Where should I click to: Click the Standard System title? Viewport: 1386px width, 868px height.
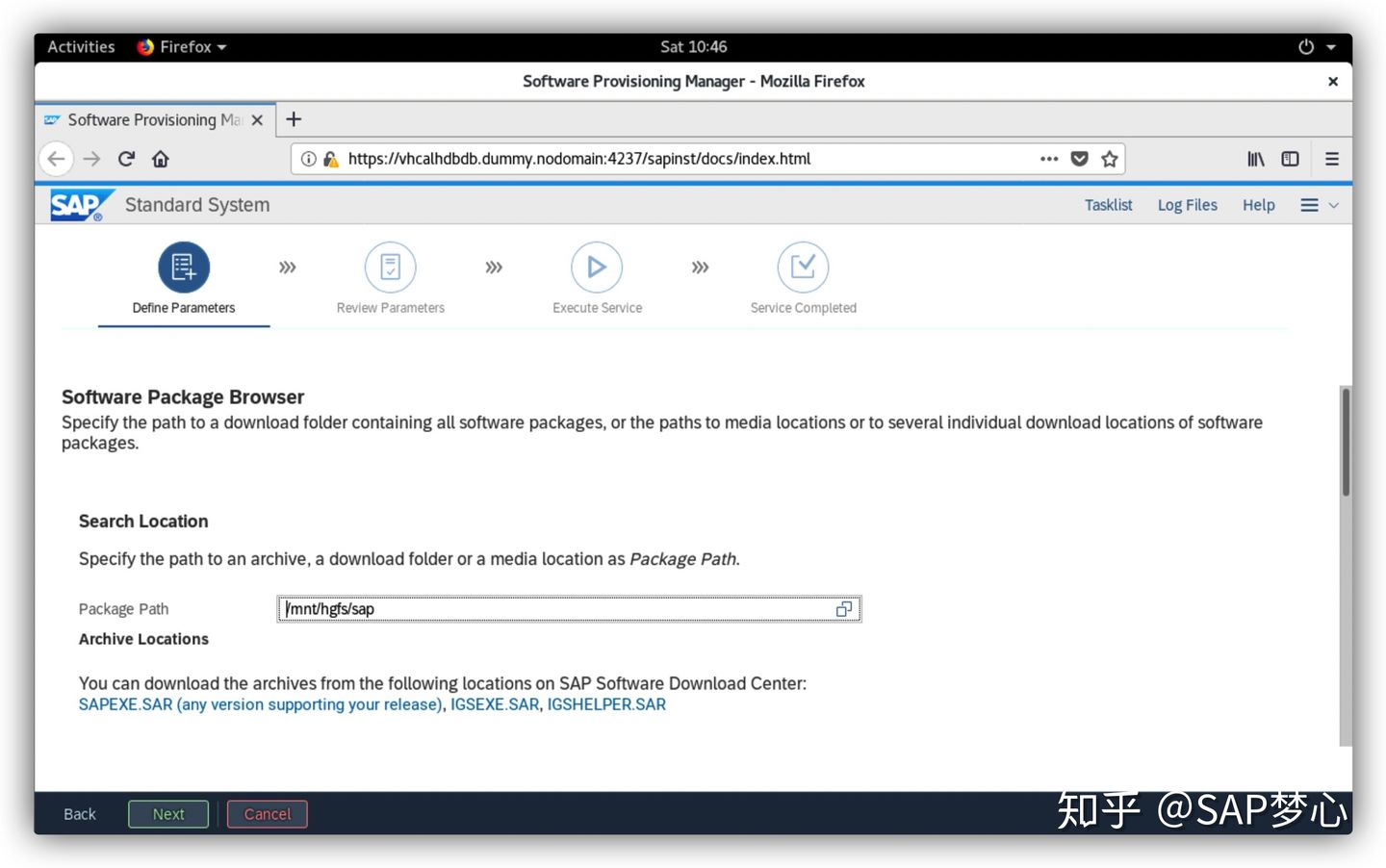[197, 205]
